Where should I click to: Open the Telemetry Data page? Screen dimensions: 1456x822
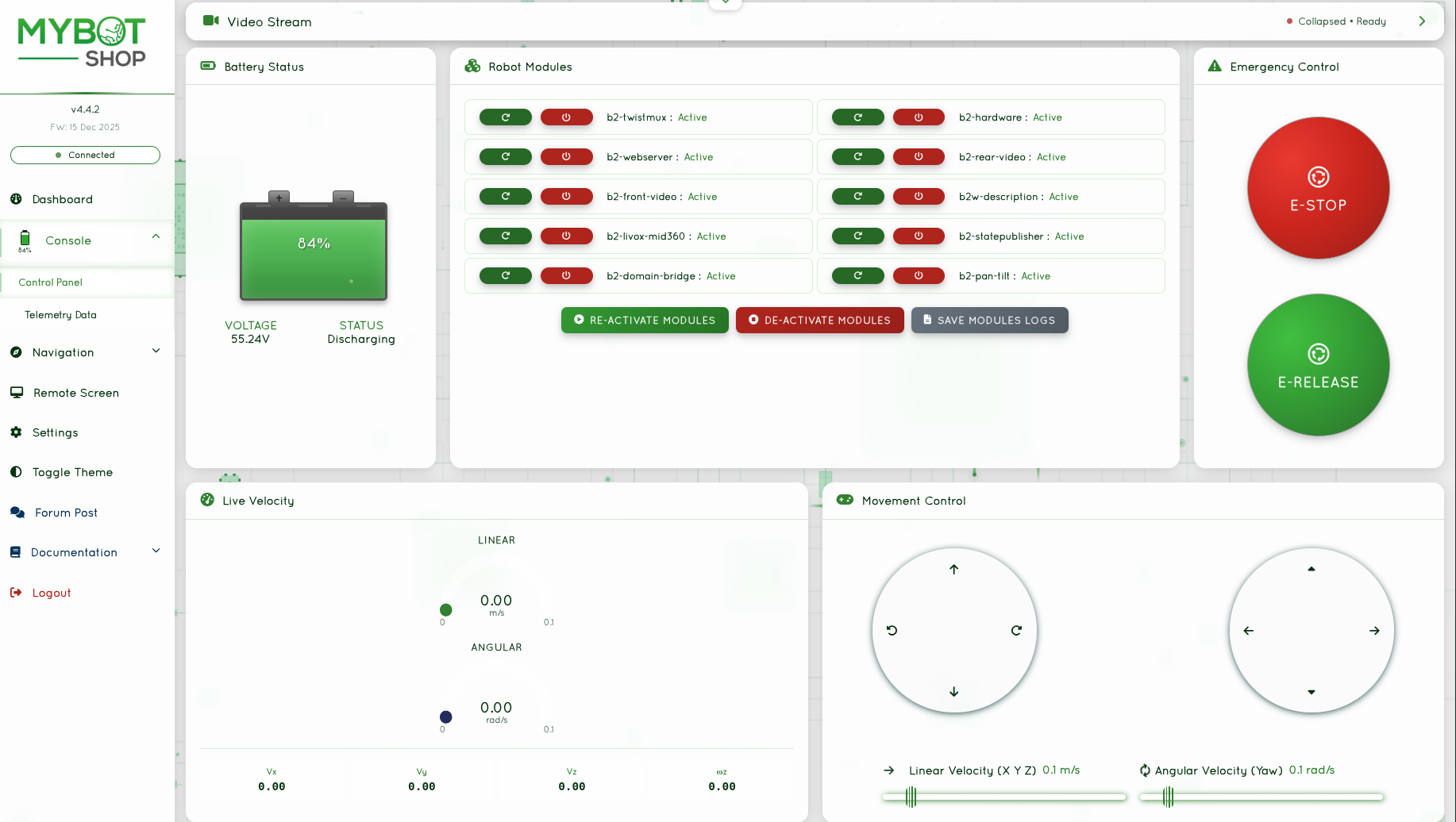coord(60,315)
